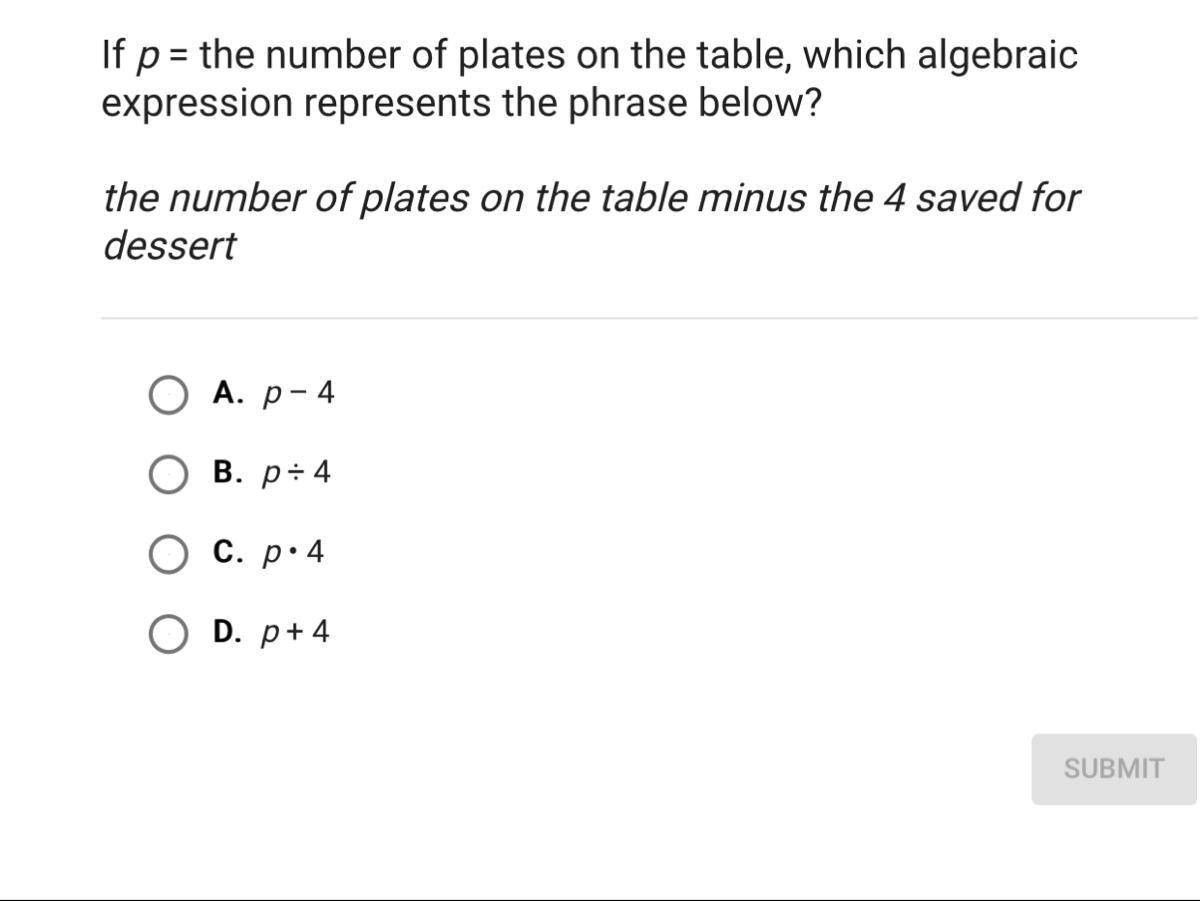
Task: Pick the answer expression p + 4
Action: point(295,634)
